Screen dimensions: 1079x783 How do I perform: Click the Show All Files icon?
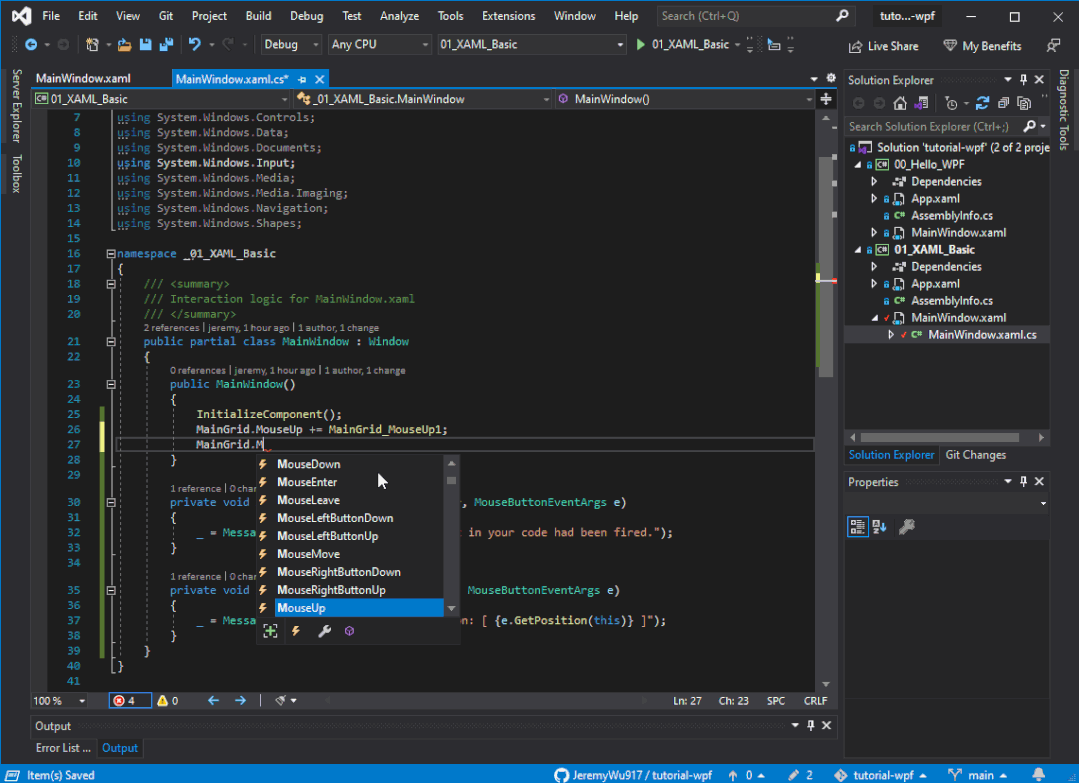coord(1024,103)
